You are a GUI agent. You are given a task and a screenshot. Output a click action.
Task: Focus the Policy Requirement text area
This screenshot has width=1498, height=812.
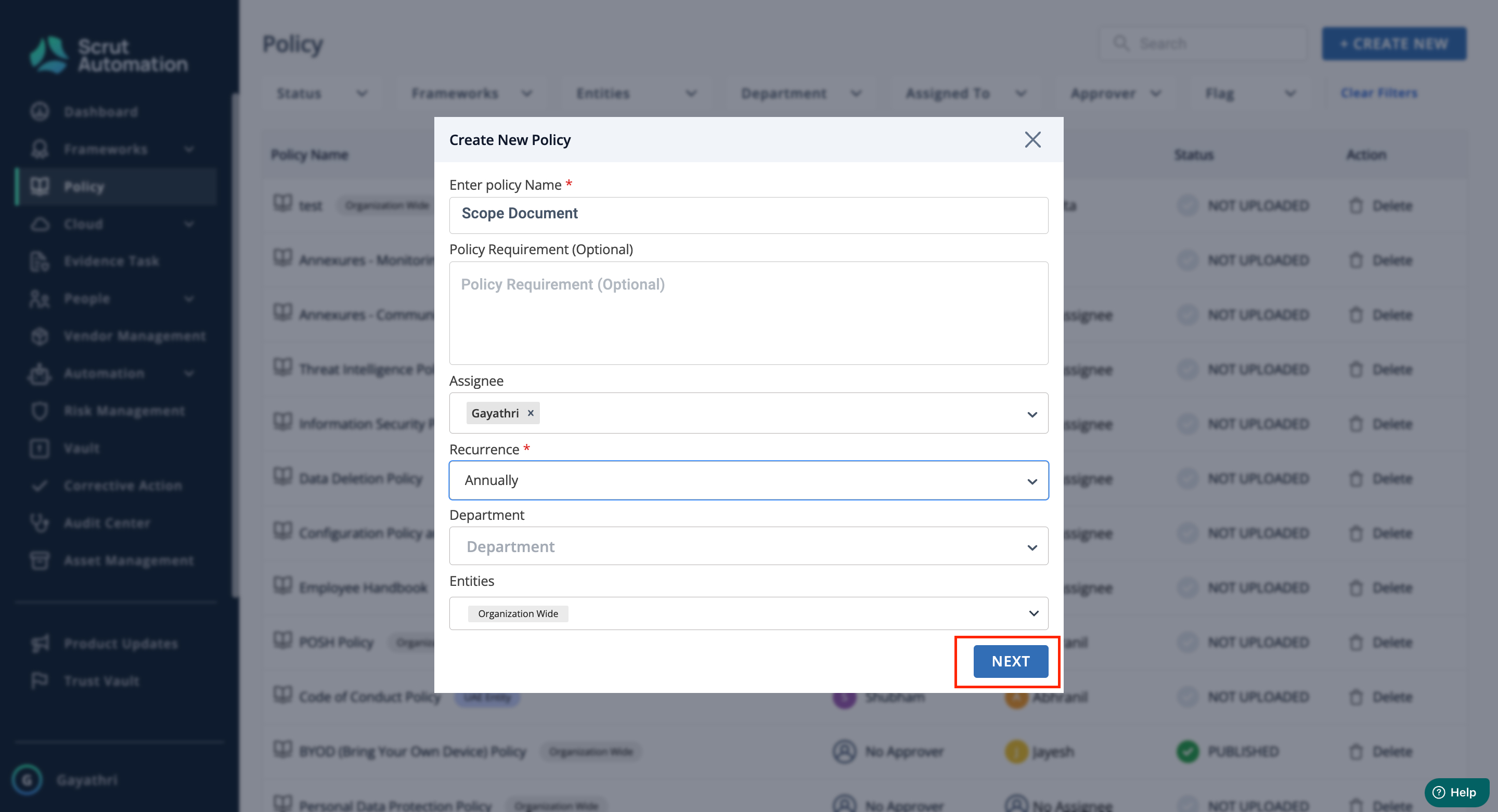748,313
